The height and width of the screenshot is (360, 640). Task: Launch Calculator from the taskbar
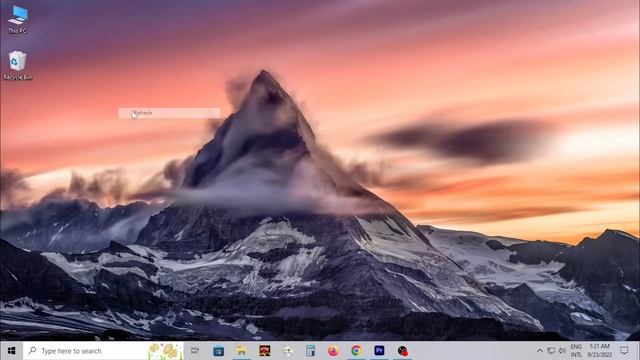(311, 351)
